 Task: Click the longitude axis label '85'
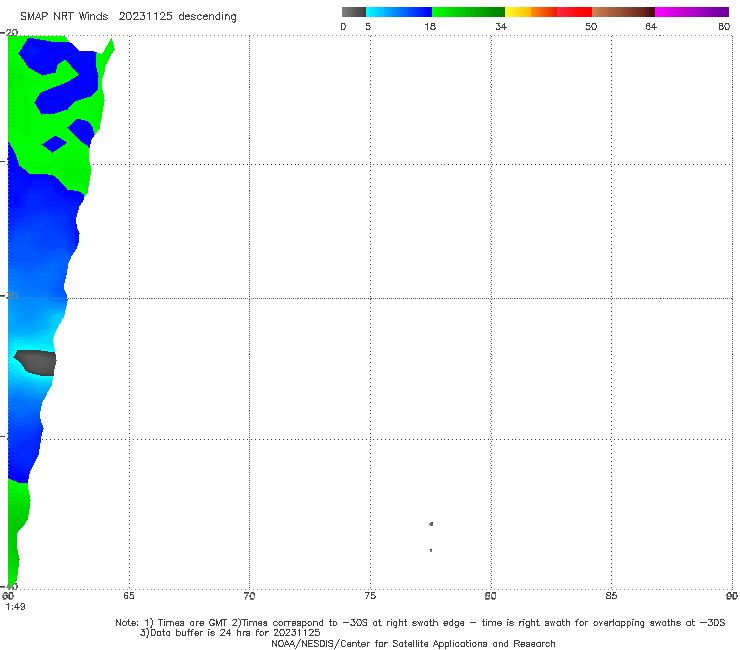(611, 596)
